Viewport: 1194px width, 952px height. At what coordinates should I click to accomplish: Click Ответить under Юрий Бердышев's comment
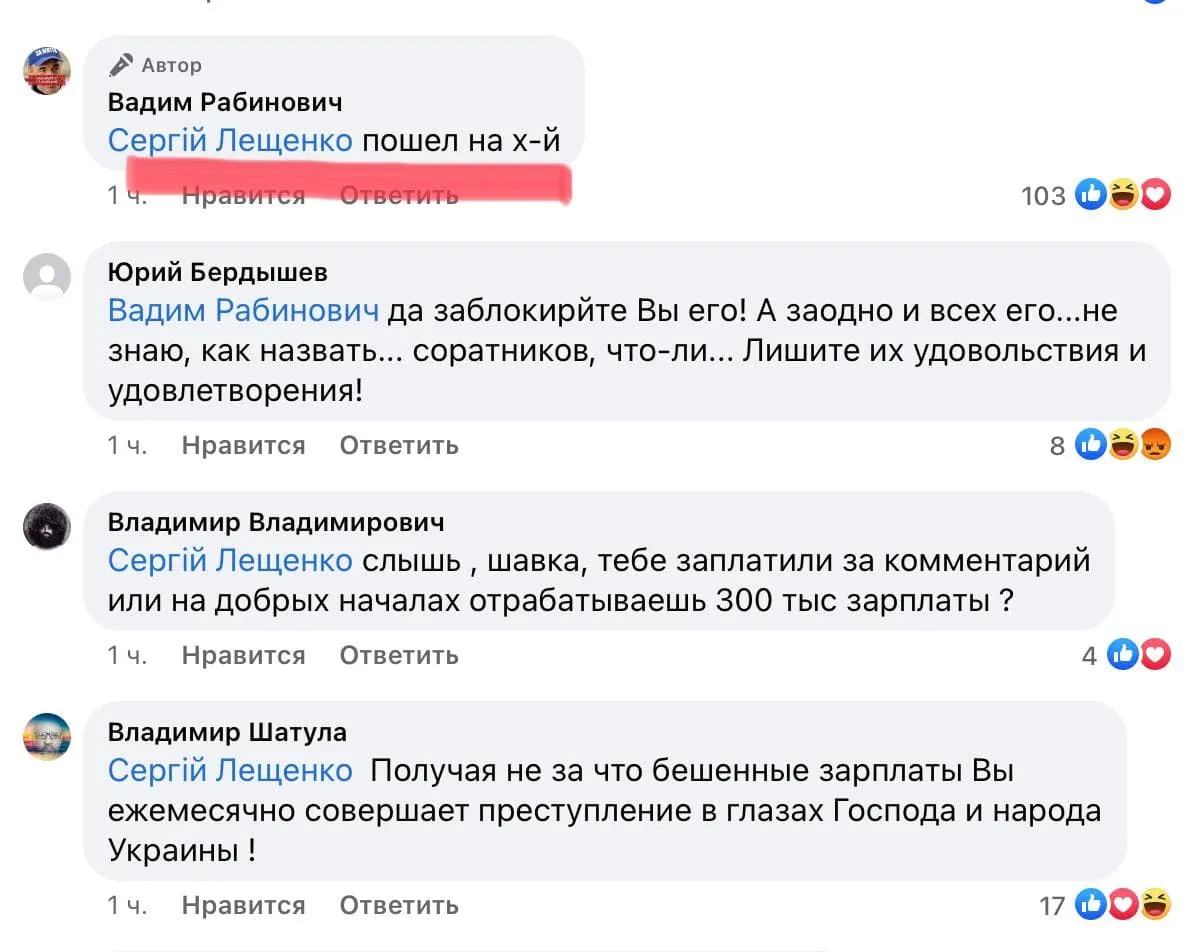tap(399, 445)
